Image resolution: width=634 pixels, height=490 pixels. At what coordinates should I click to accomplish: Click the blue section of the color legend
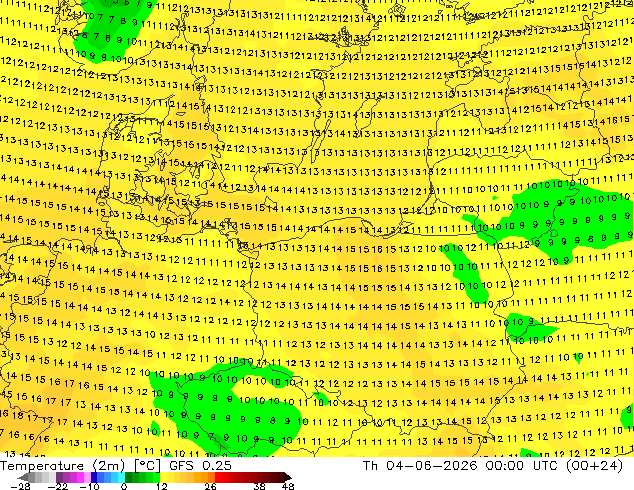[x=108, y=477]
